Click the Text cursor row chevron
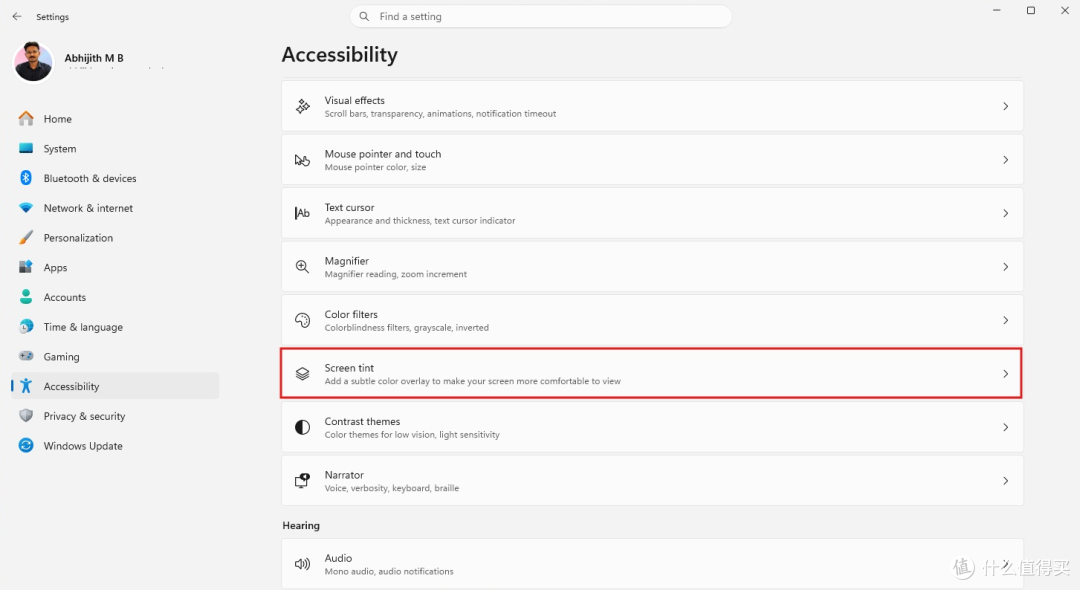Screen dimensions: 1080x590 [x=1006, y=213]
